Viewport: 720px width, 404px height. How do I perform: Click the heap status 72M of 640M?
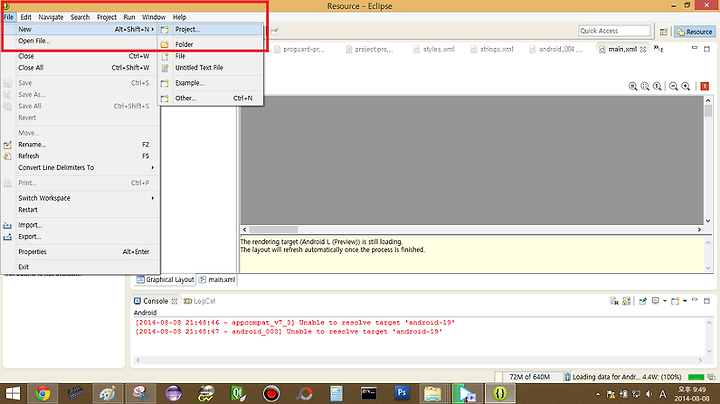(x=529, y=377)
